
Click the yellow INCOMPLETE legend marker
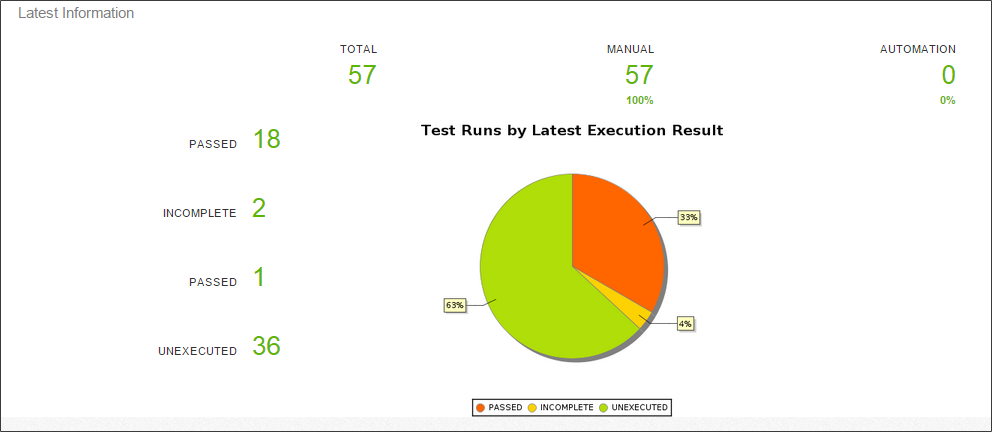click(x=532, y=408)
